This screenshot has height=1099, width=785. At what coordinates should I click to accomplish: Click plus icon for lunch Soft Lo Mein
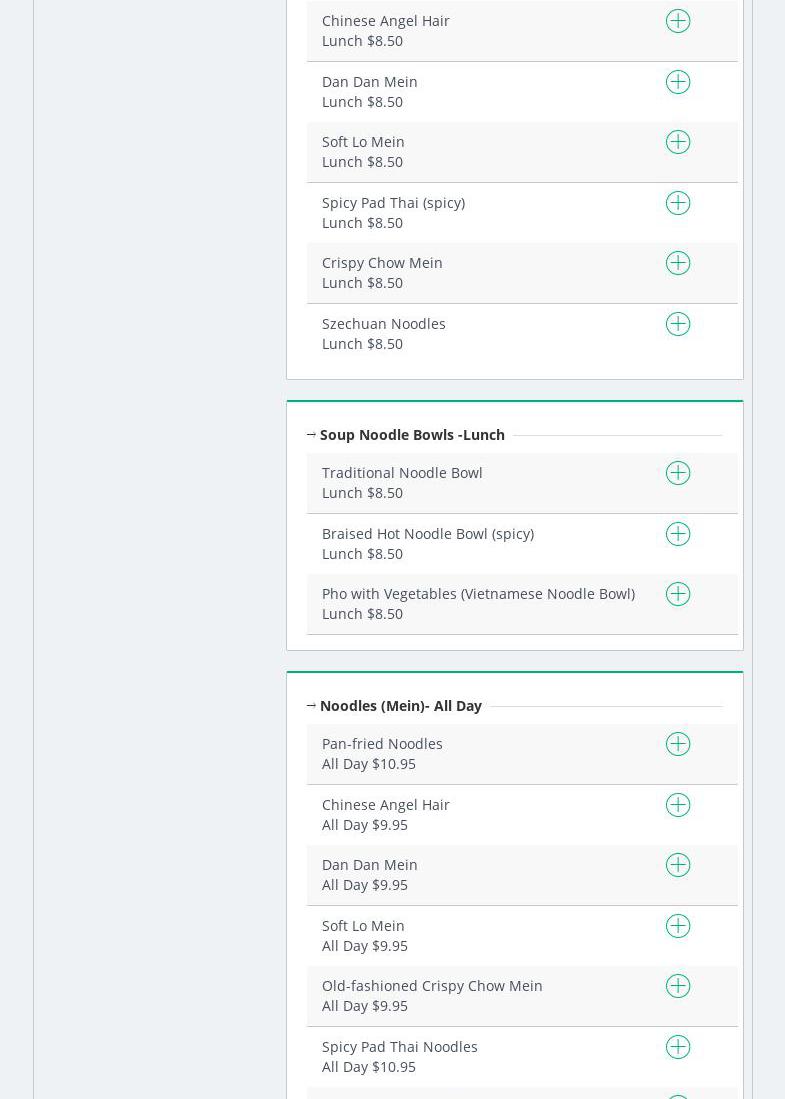tap(678, 142)
